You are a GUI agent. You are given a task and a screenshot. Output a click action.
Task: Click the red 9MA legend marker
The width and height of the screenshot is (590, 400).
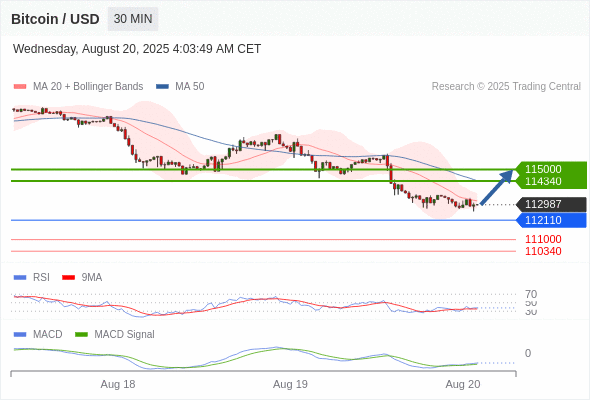68,278
